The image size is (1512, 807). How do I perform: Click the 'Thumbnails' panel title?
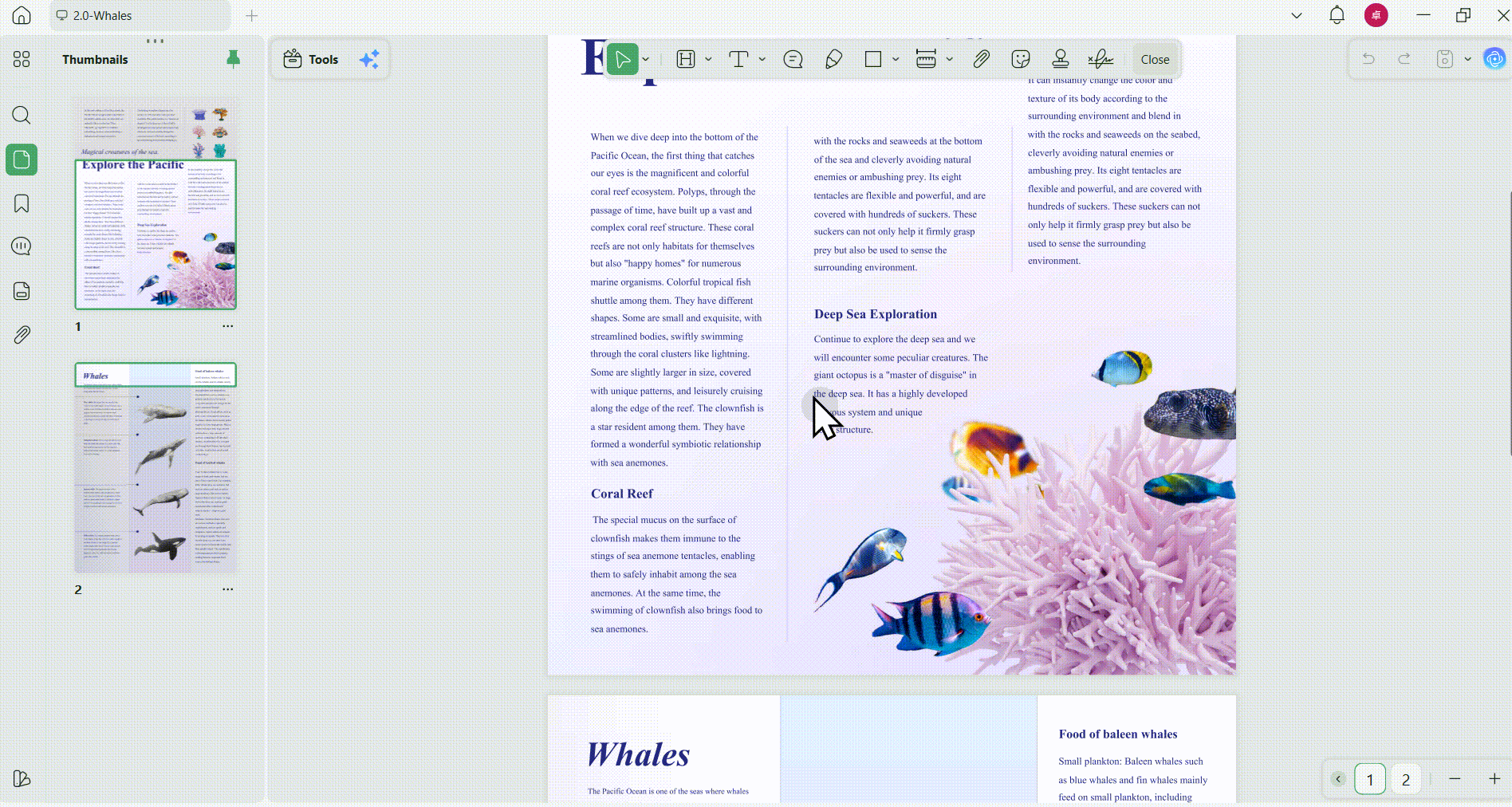(x=95, y=60)
